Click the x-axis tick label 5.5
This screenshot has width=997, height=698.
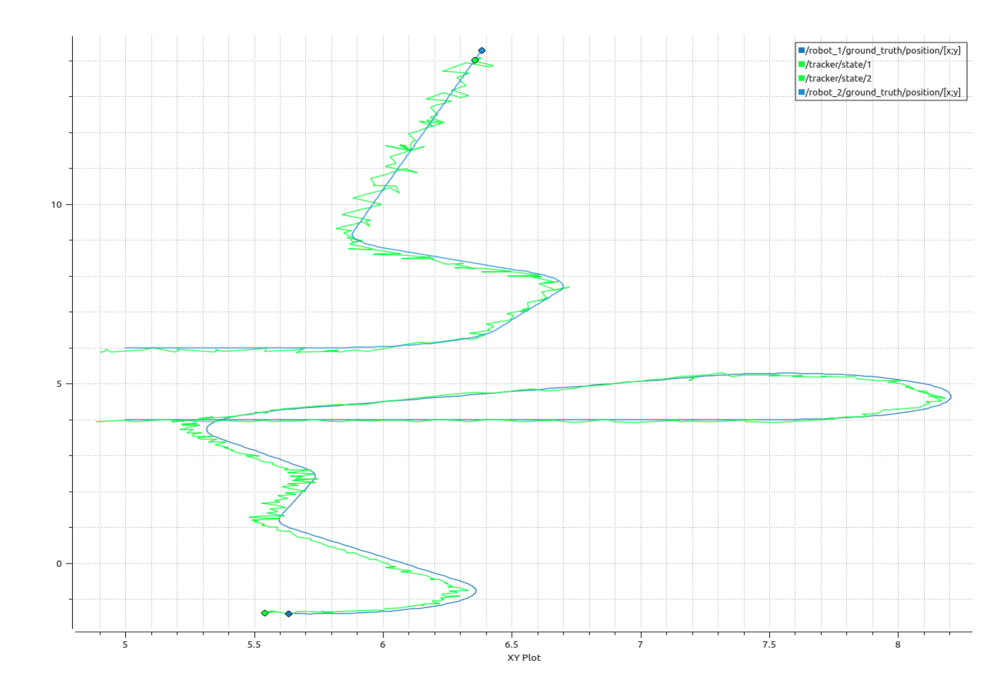(x=254, y=645)
